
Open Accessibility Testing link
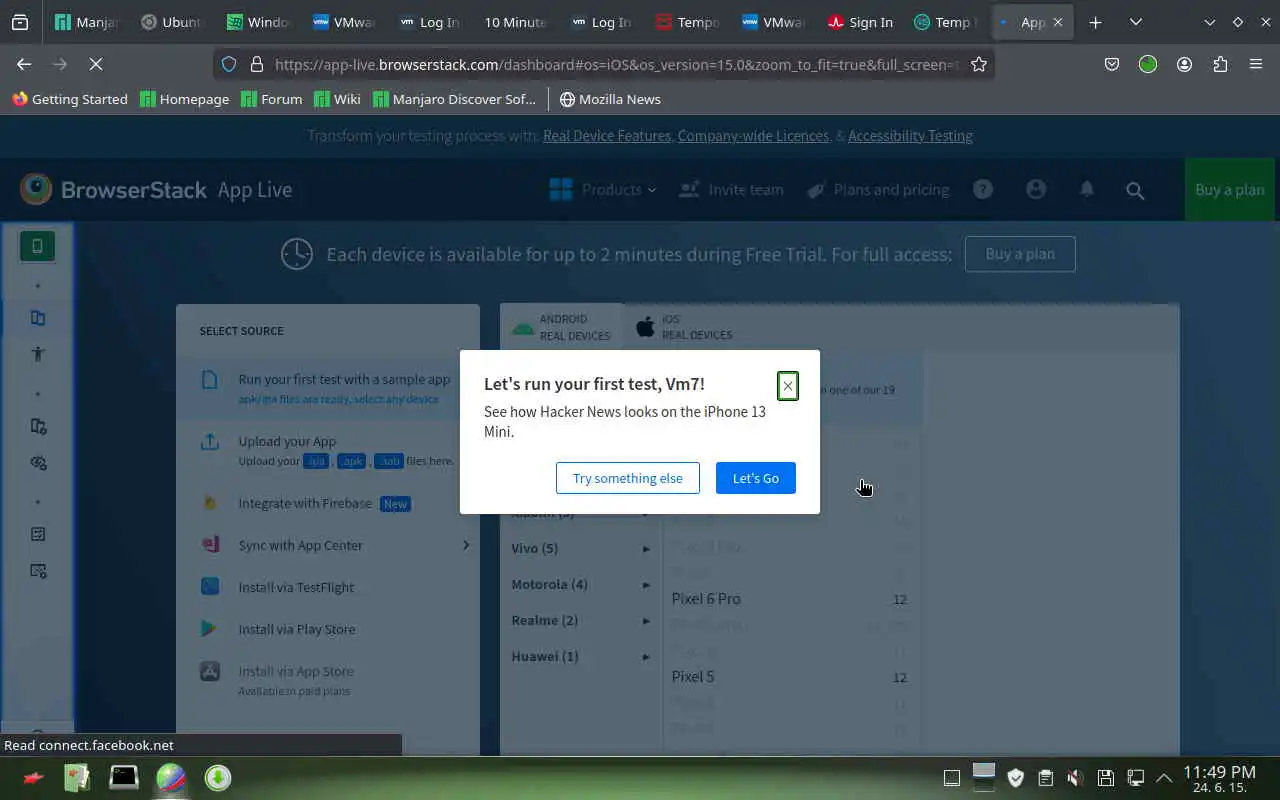[x=910, y=136]
